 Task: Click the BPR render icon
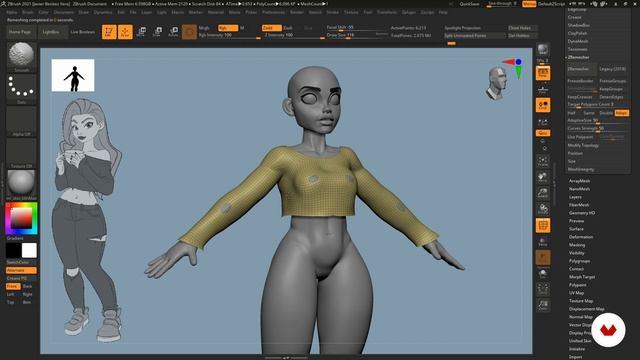click(x=543, y=50)
